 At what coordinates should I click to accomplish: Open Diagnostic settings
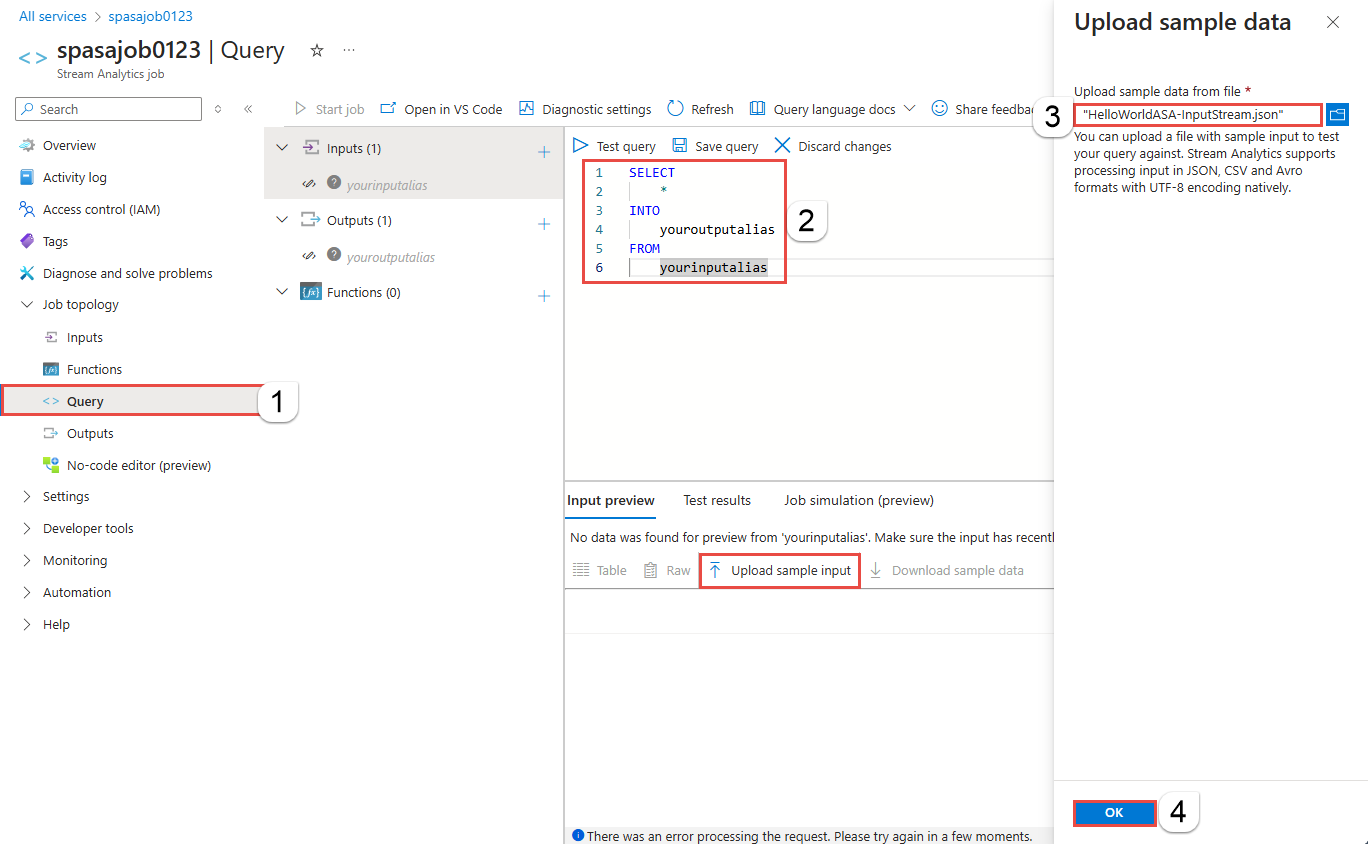click(x=586, y=109)
